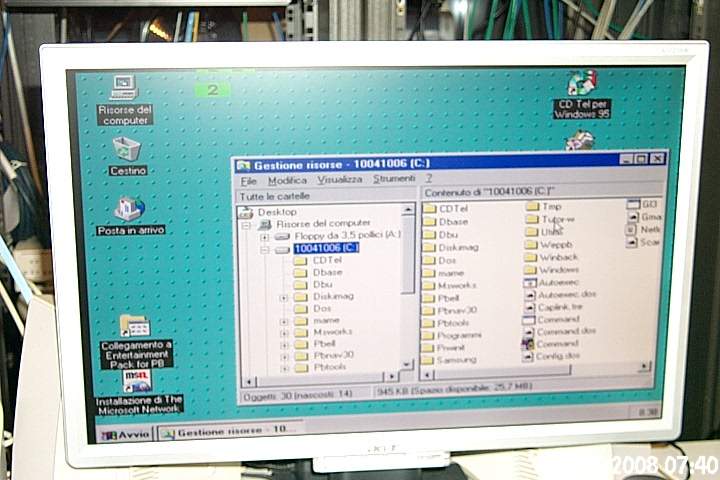Open the Visualizza menu
The height and width of the screenshot is (480, 720).
point(339,180)
